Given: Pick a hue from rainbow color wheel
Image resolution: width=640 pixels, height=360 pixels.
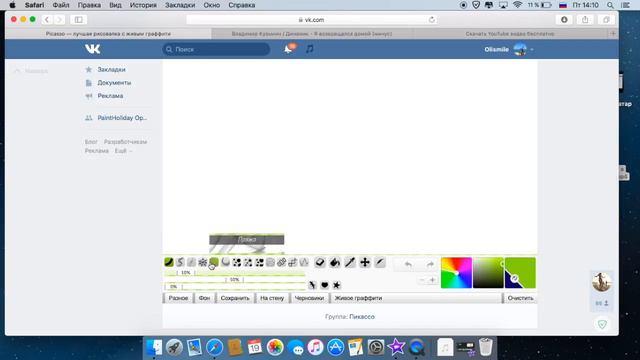Looking at the screenshot, I should (x=456, y=273).
